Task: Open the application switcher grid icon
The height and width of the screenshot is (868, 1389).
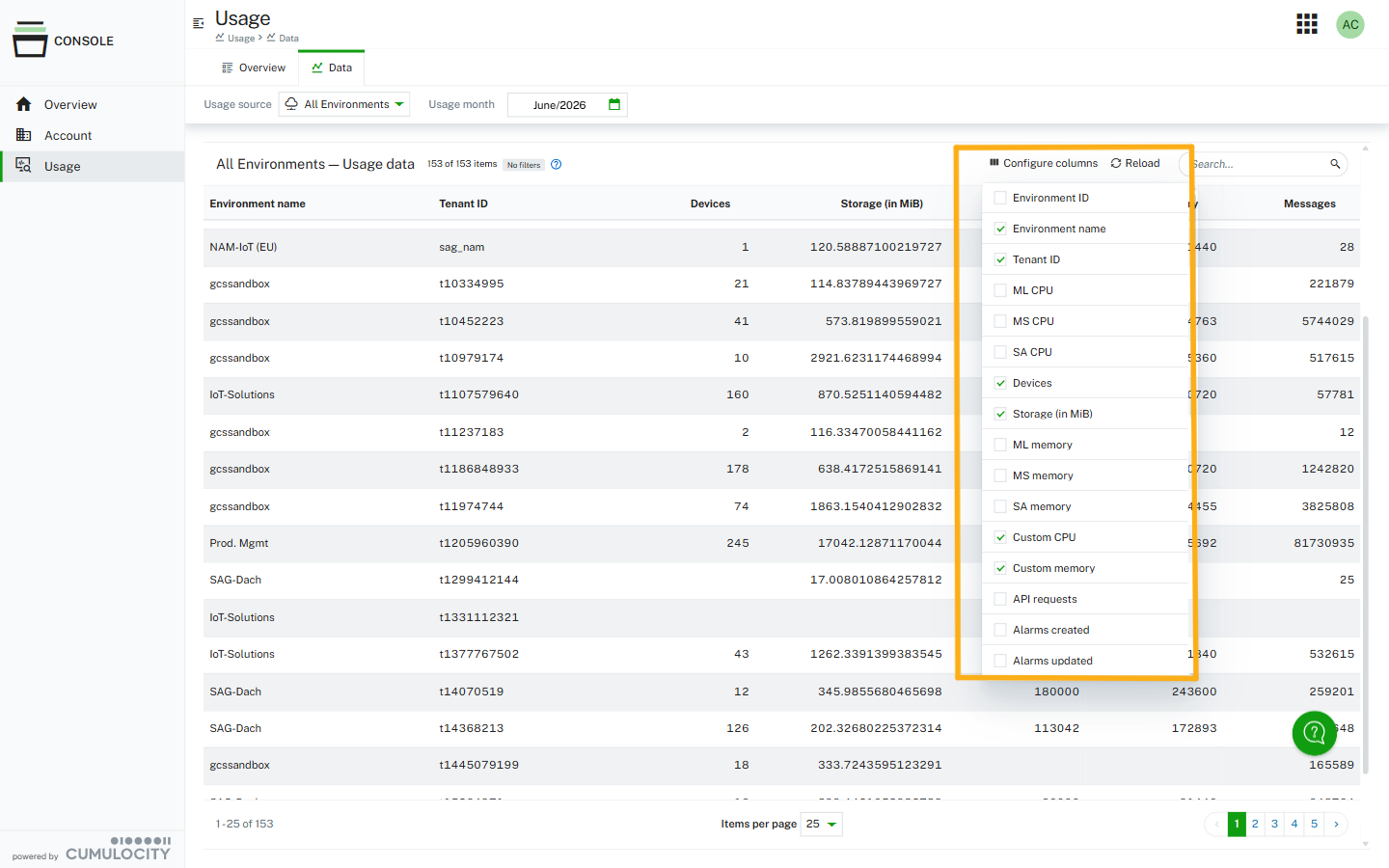Action: click(1306, 24)
